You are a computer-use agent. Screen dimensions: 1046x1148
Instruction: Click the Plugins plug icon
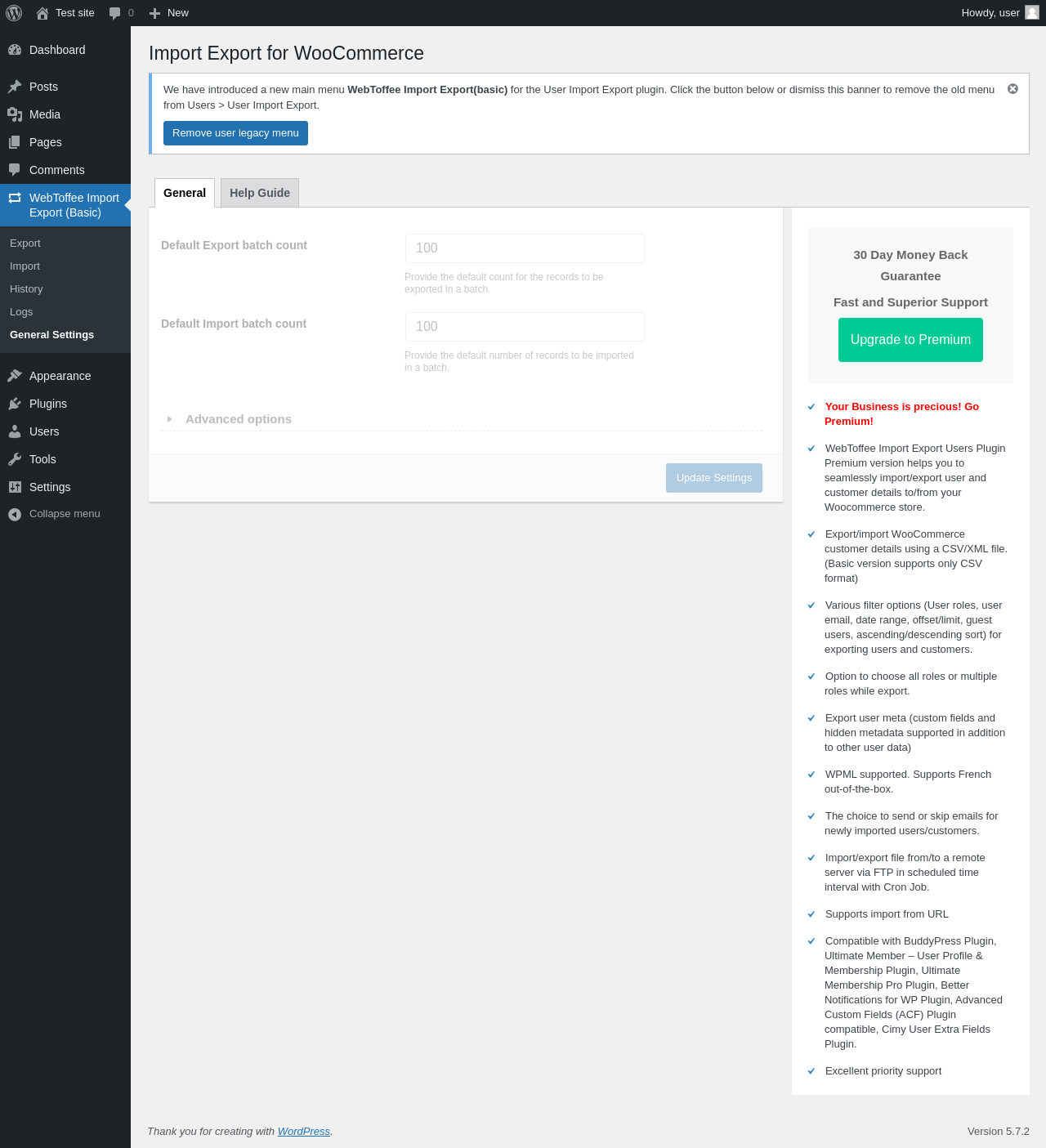(15, 404)
